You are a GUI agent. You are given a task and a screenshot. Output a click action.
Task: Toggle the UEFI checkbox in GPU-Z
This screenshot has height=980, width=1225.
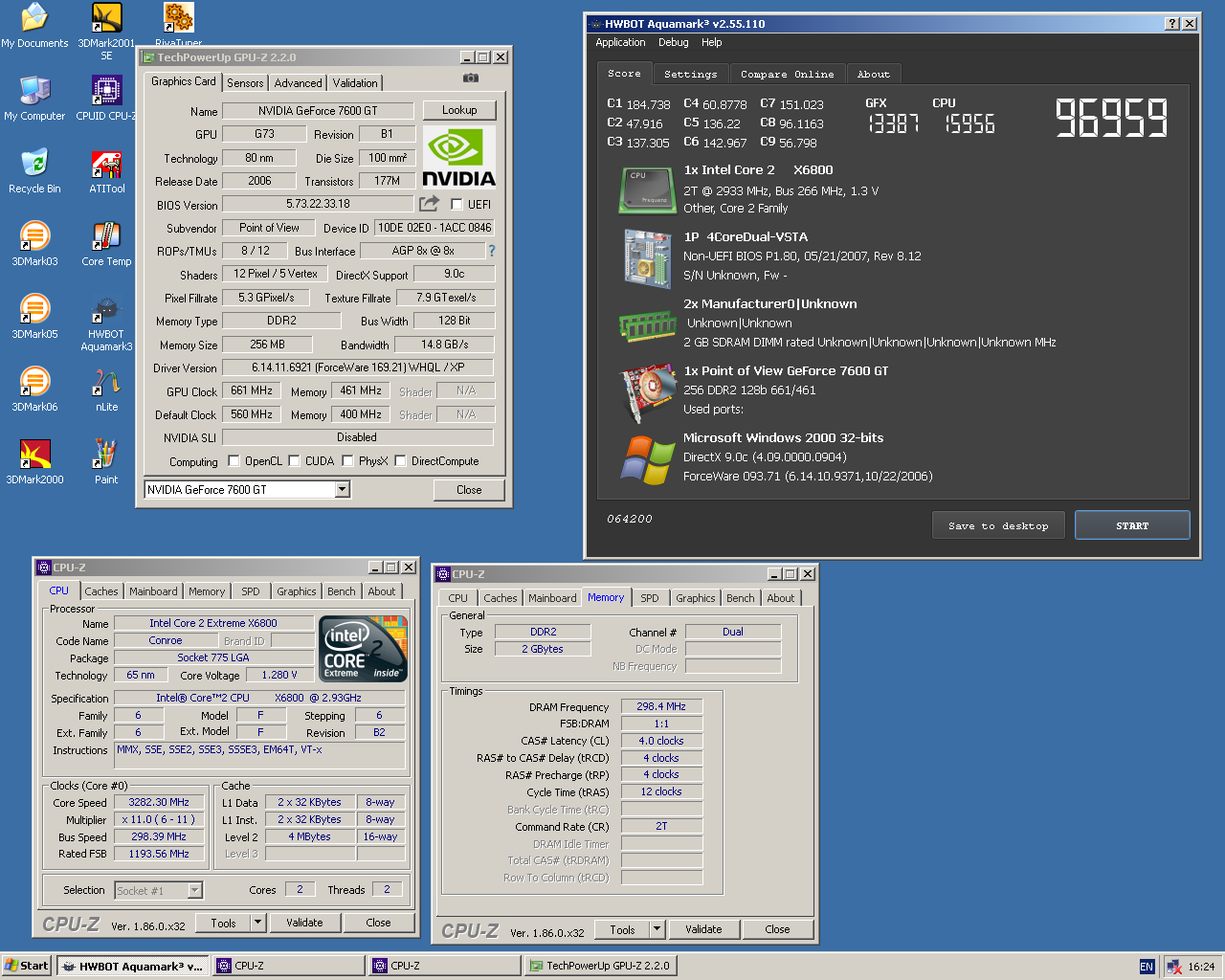[457, 204]
